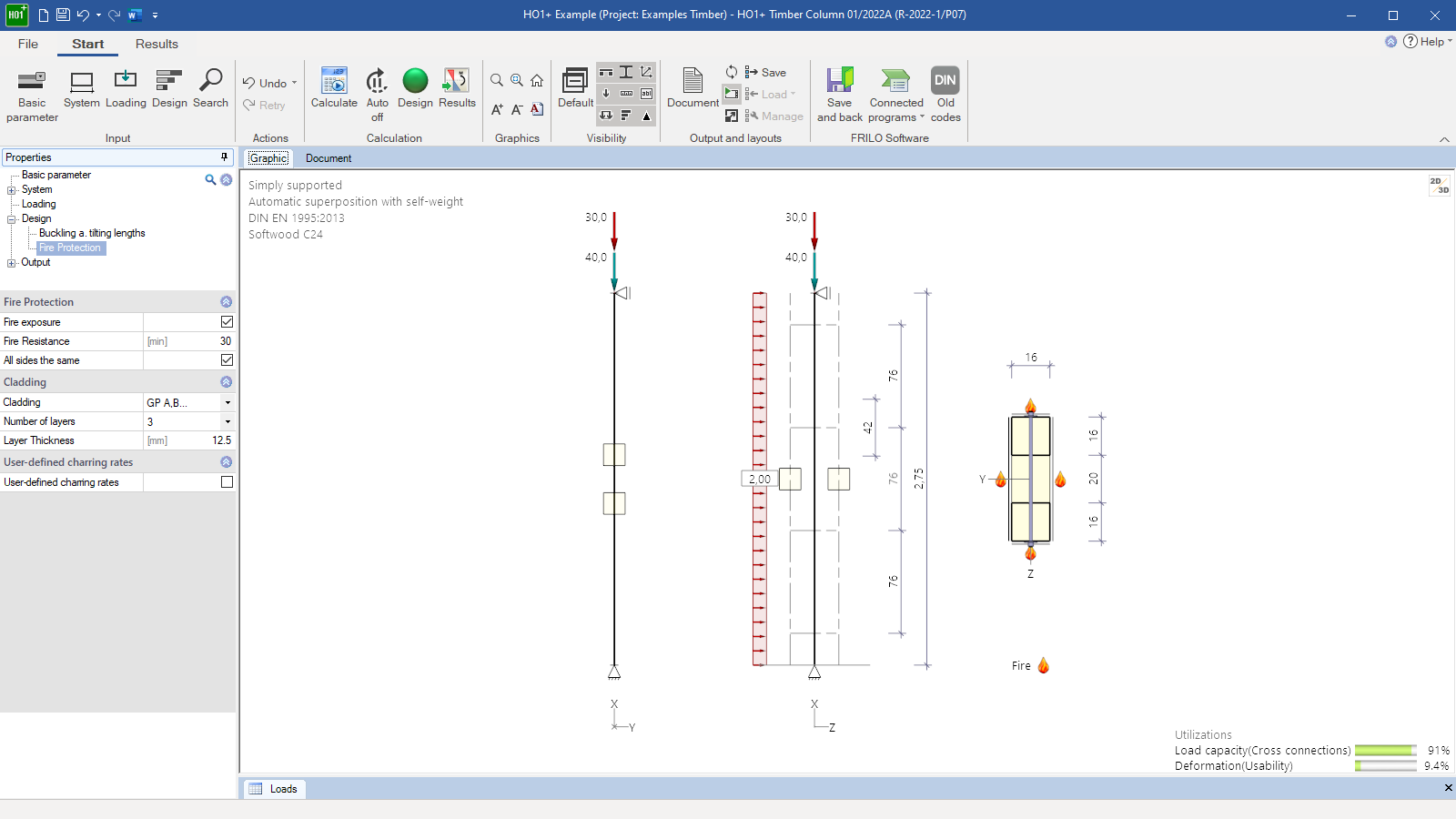Switch to the Results ribbon tab

(x=157, y=44)
